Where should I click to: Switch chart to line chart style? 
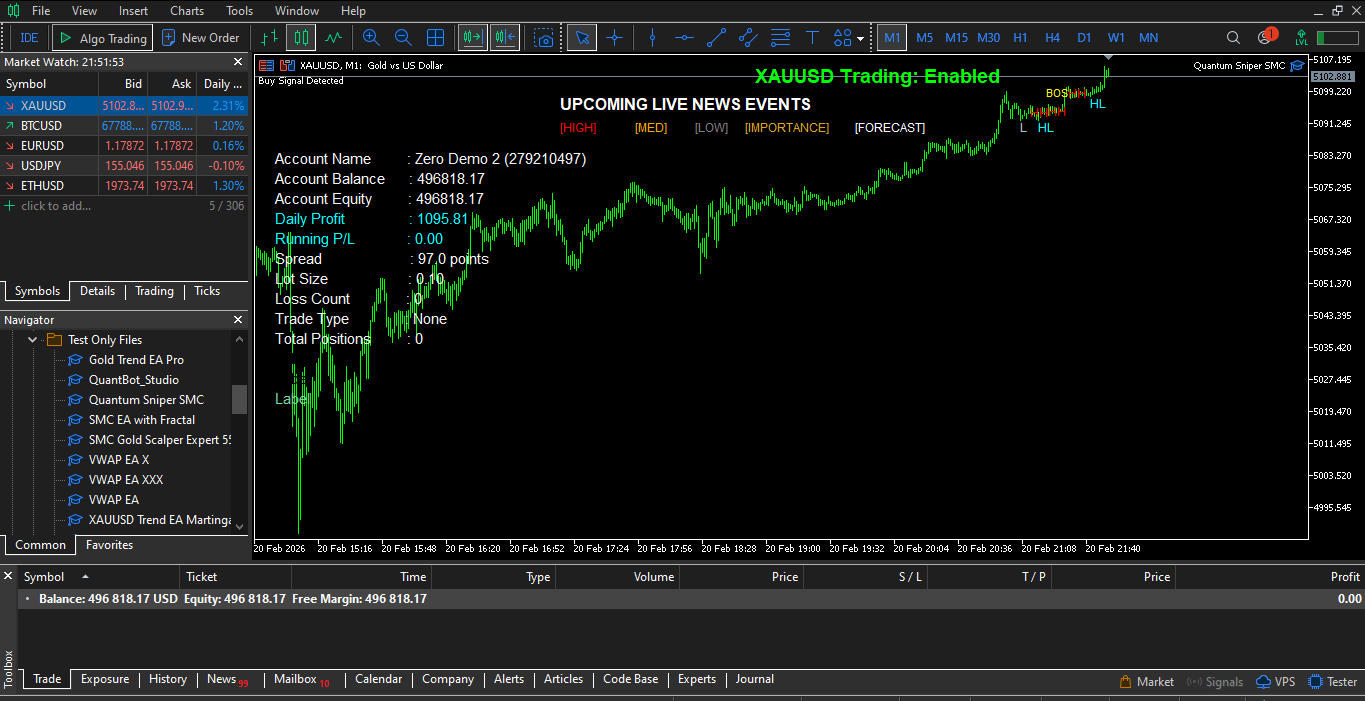tap(333, 38)
